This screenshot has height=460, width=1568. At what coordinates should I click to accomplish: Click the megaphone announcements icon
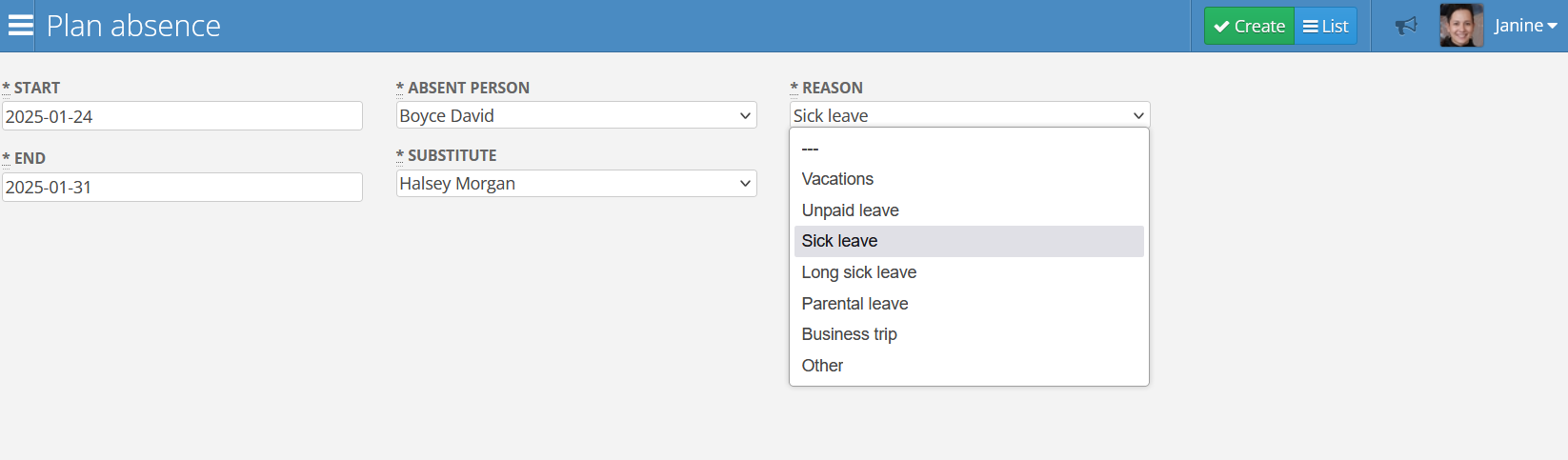click(1406, 26)
